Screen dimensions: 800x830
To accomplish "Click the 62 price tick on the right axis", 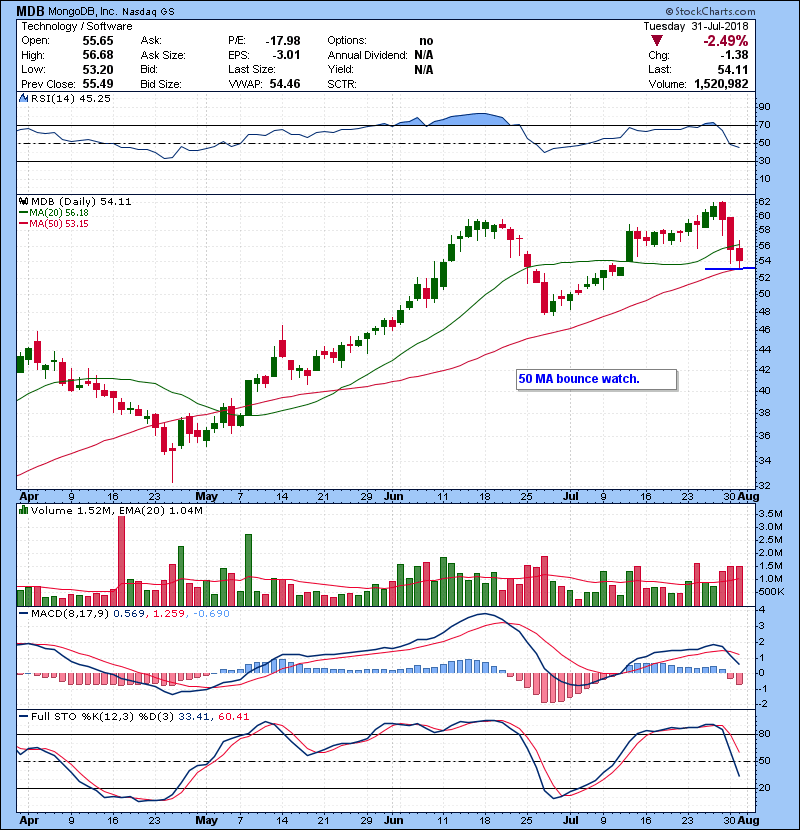I will (x=765, y=202).
